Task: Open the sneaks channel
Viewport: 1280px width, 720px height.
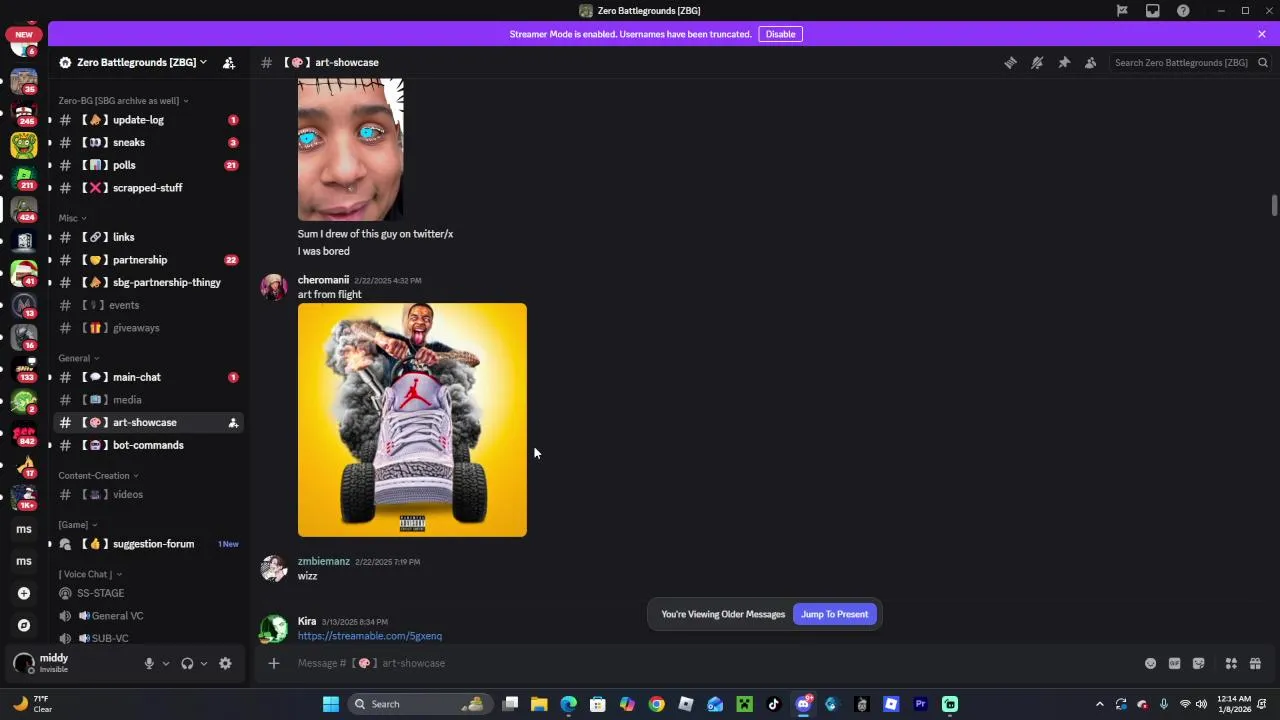Action: tap(148, 143)
